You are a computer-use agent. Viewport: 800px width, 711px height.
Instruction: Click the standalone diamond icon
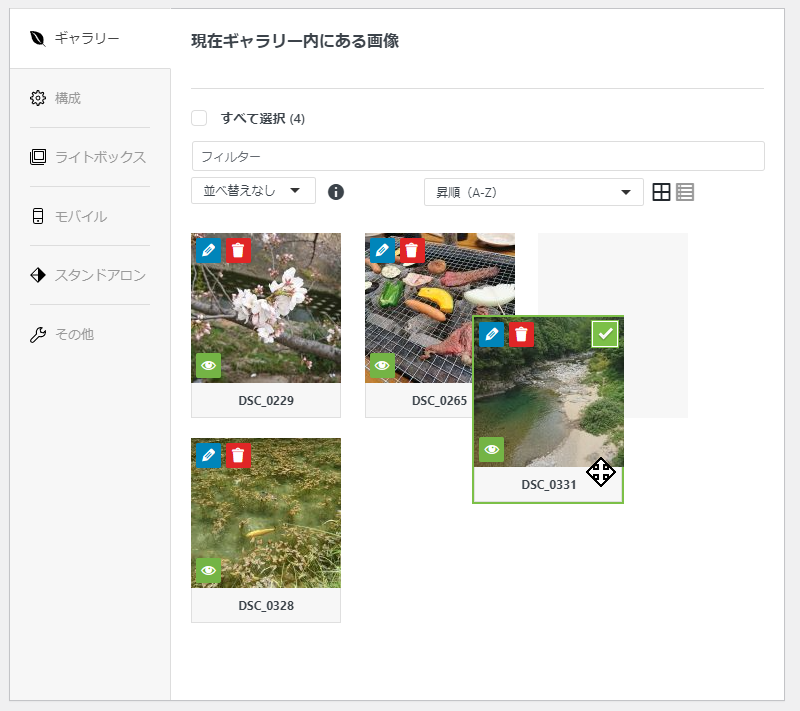pos(38,275)
